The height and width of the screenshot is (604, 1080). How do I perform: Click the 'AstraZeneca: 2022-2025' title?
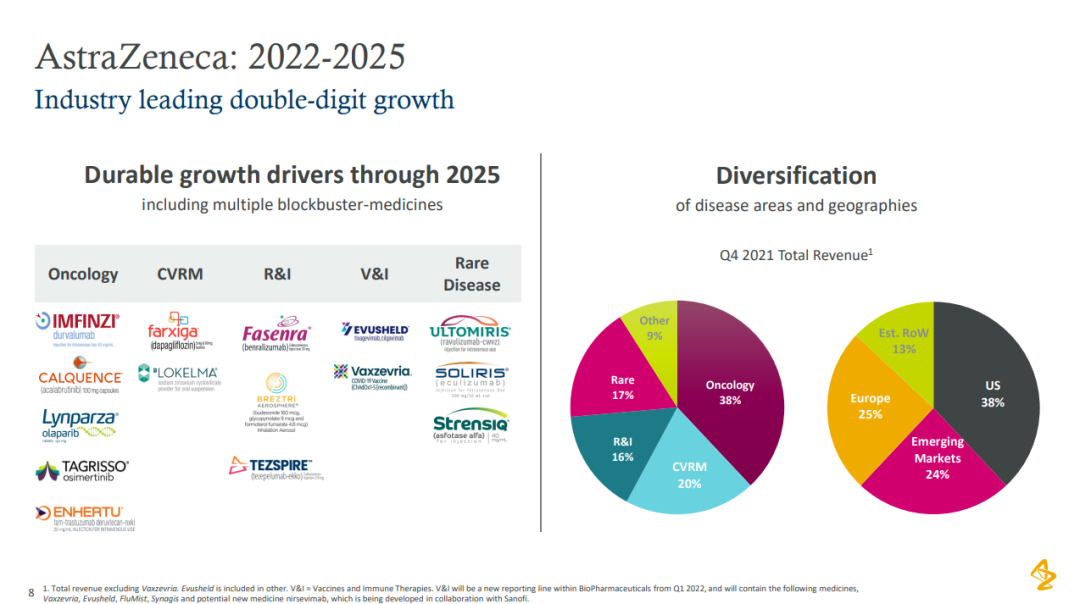tap(220, 56)
